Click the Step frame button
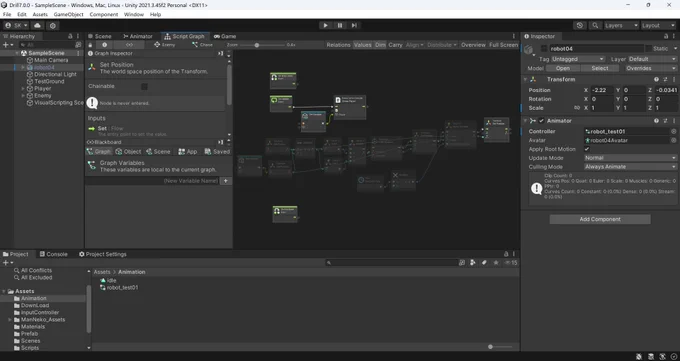Screen dimensions: 680x361 coord(354,25)
